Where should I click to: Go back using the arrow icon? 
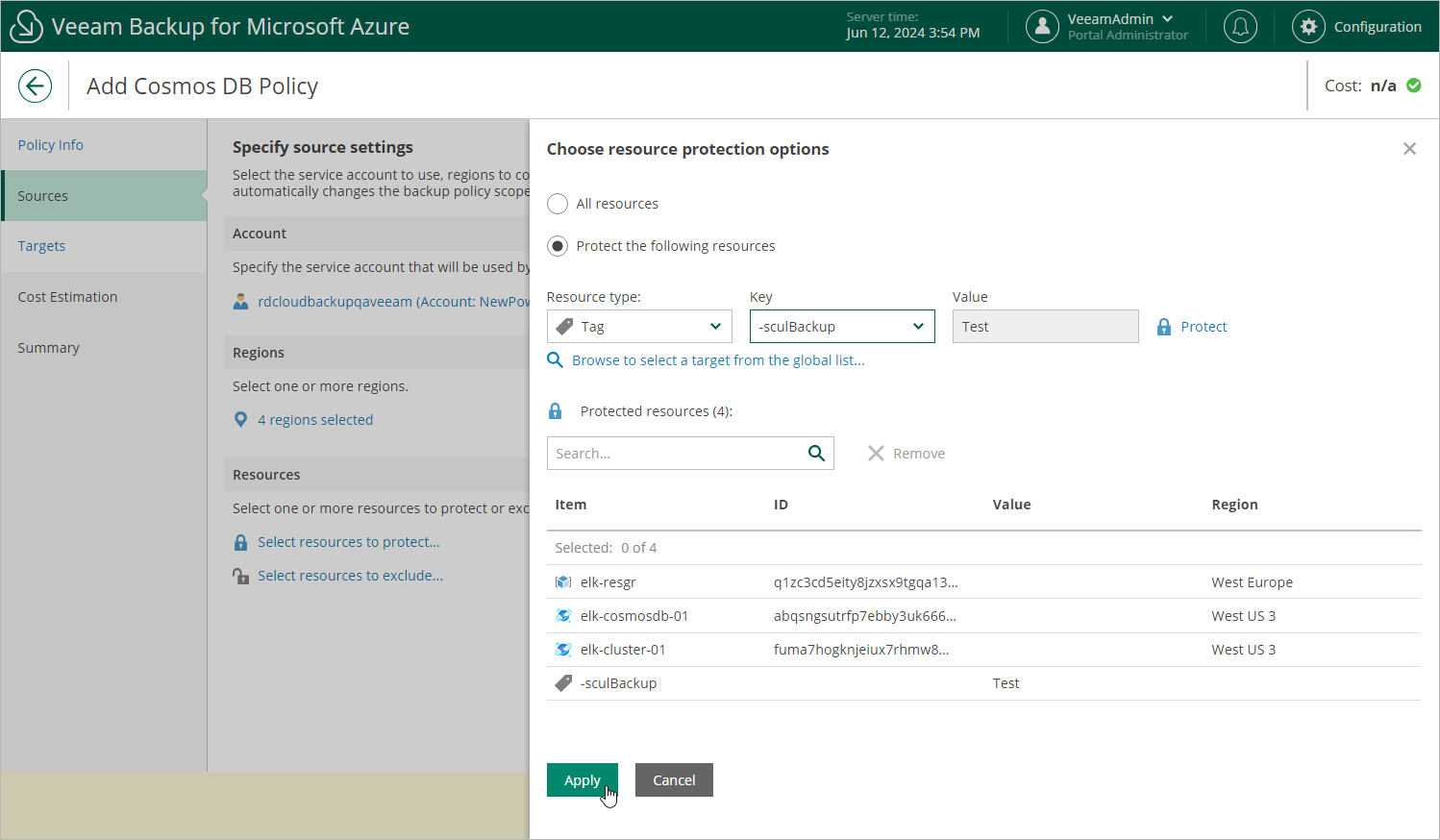(x=35, y=86)
